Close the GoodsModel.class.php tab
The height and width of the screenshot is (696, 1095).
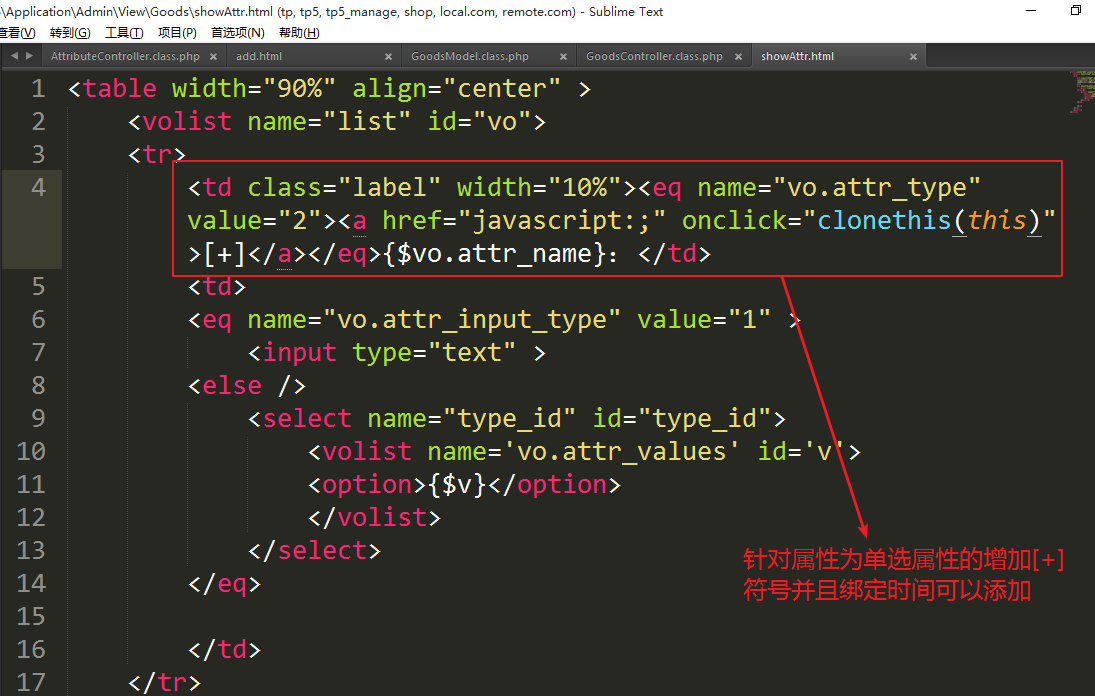click(563, 57)
